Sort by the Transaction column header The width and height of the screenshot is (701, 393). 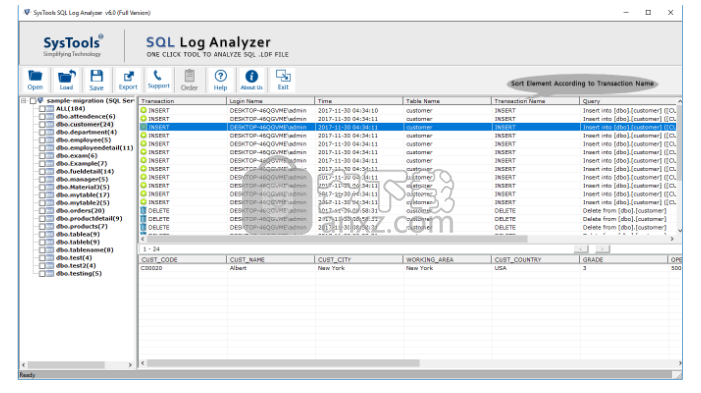coord(182,101)
